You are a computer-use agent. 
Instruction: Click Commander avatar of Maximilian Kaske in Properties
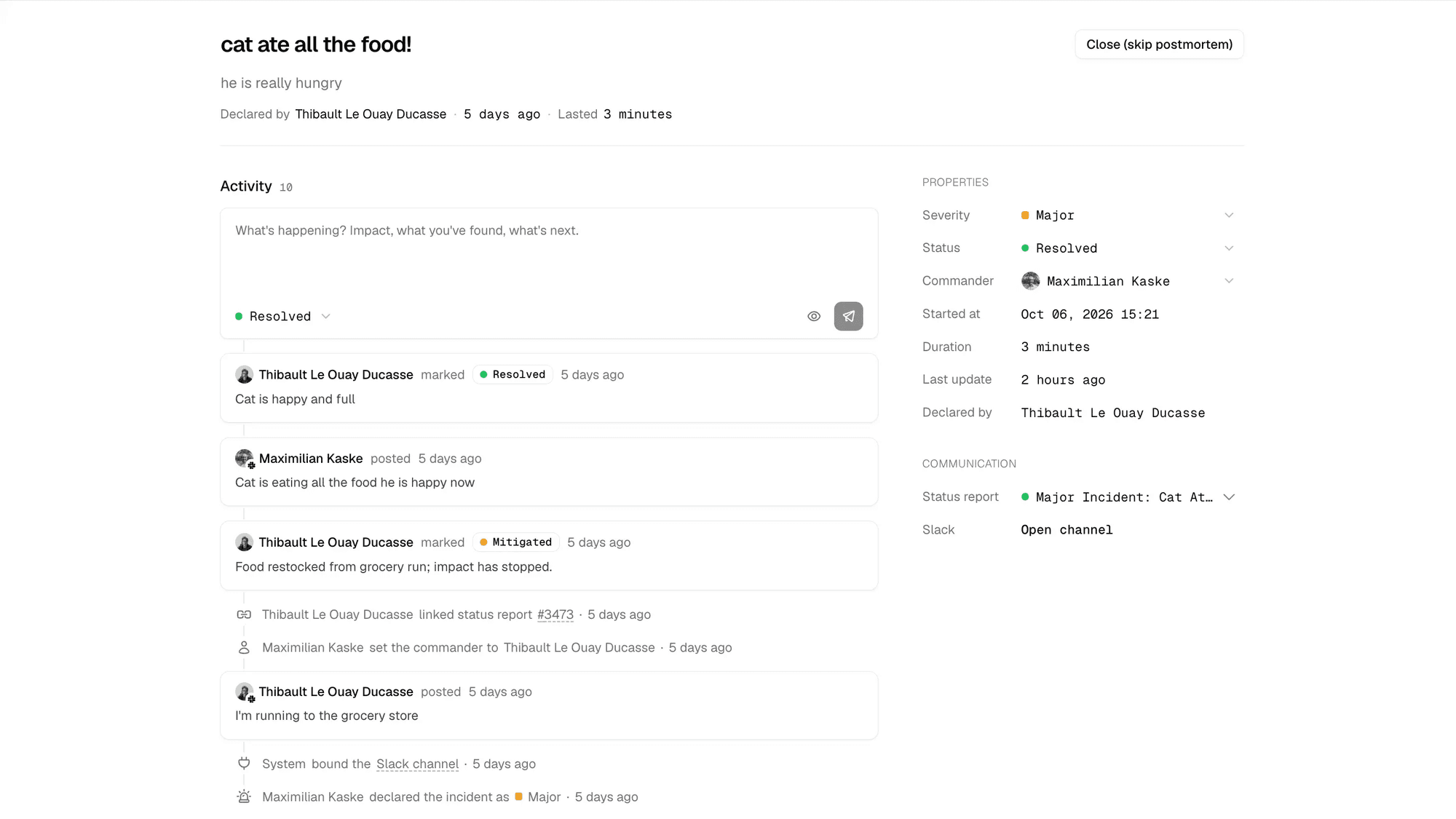click(1030, 281)
